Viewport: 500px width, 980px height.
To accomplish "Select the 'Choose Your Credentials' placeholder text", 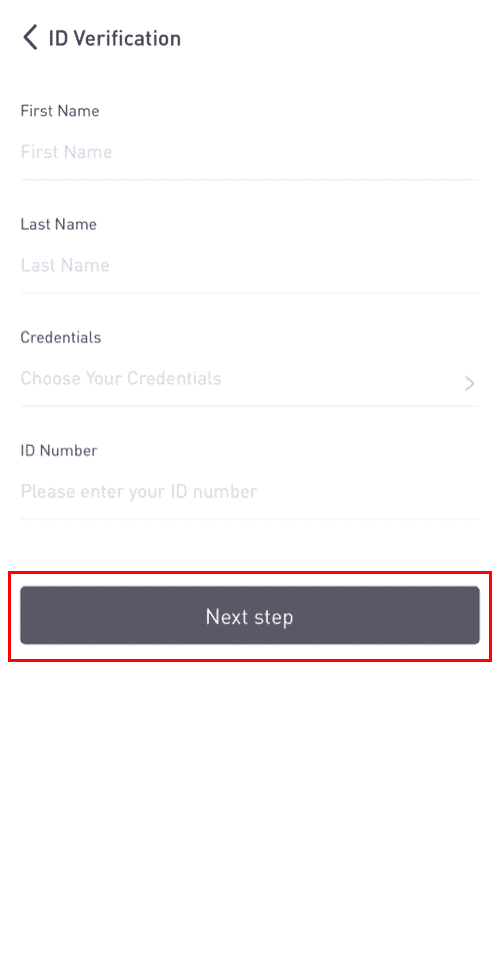I will click(x=121, y=378).
